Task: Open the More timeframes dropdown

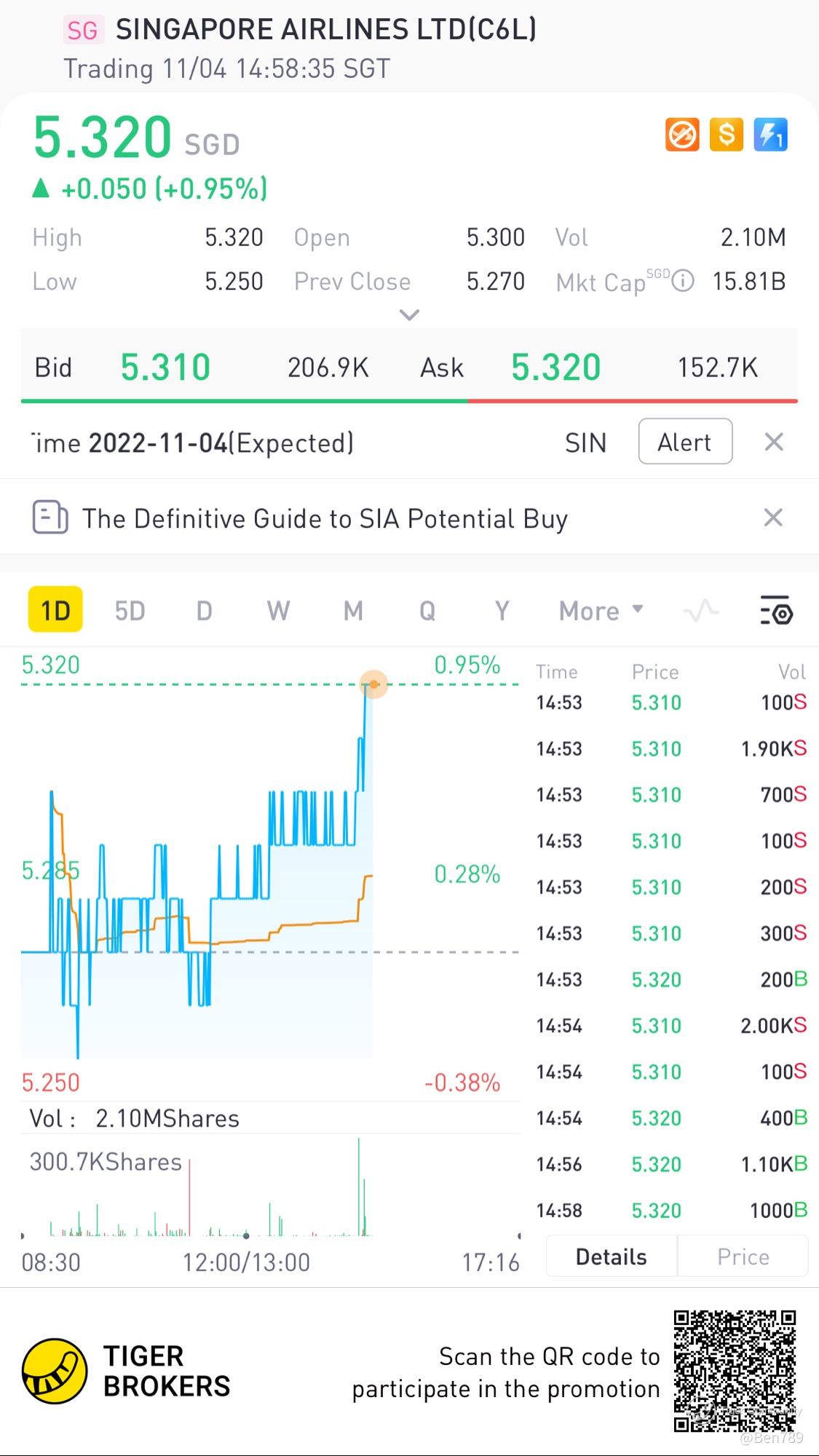Action: (x=601, y=611)
